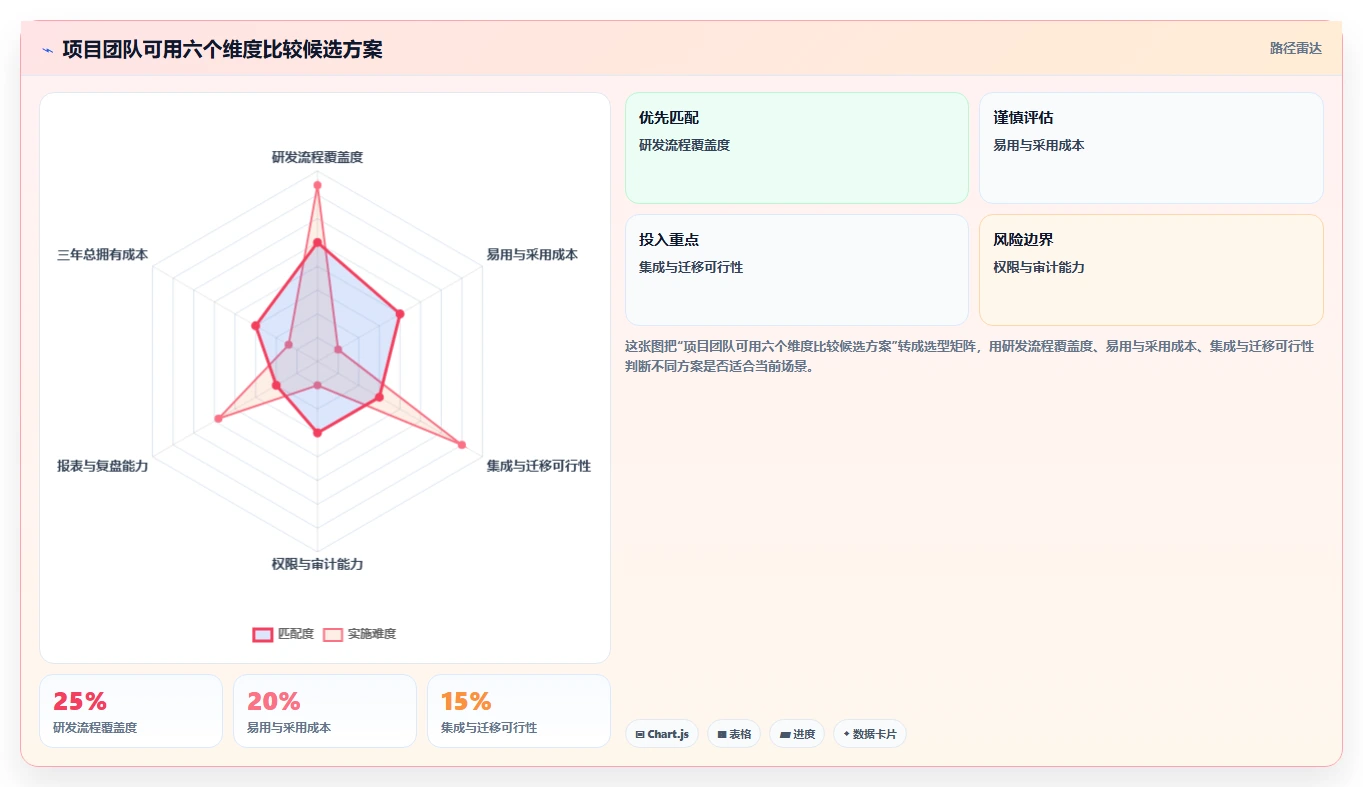Open the 谨慎评估 card
The image size is (1363, 787).
(x=1151, y=148)
